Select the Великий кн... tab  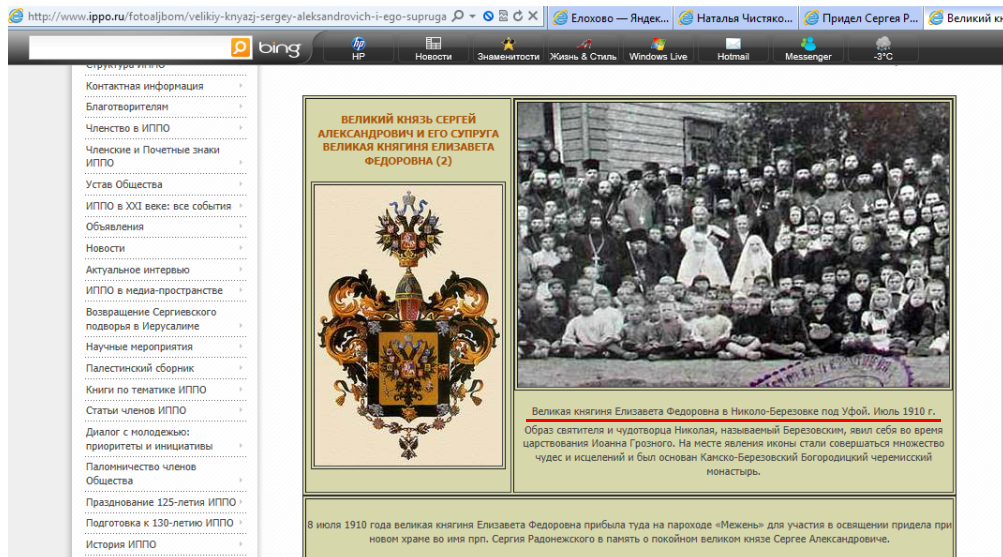click(965, 17)
